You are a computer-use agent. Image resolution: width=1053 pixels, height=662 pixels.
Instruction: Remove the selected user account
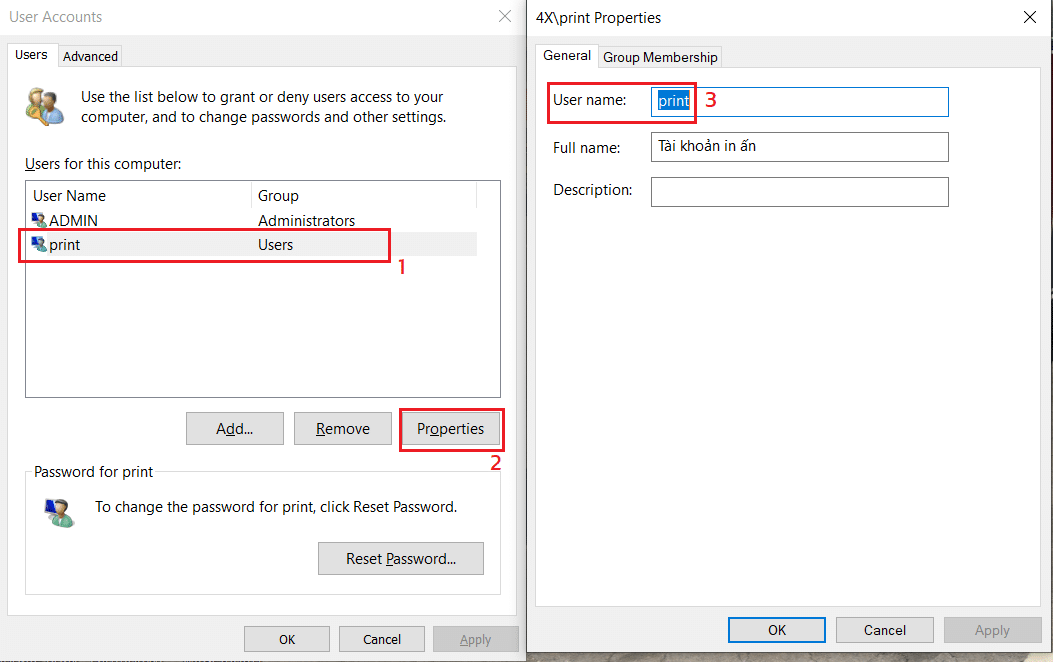(343, 429)
